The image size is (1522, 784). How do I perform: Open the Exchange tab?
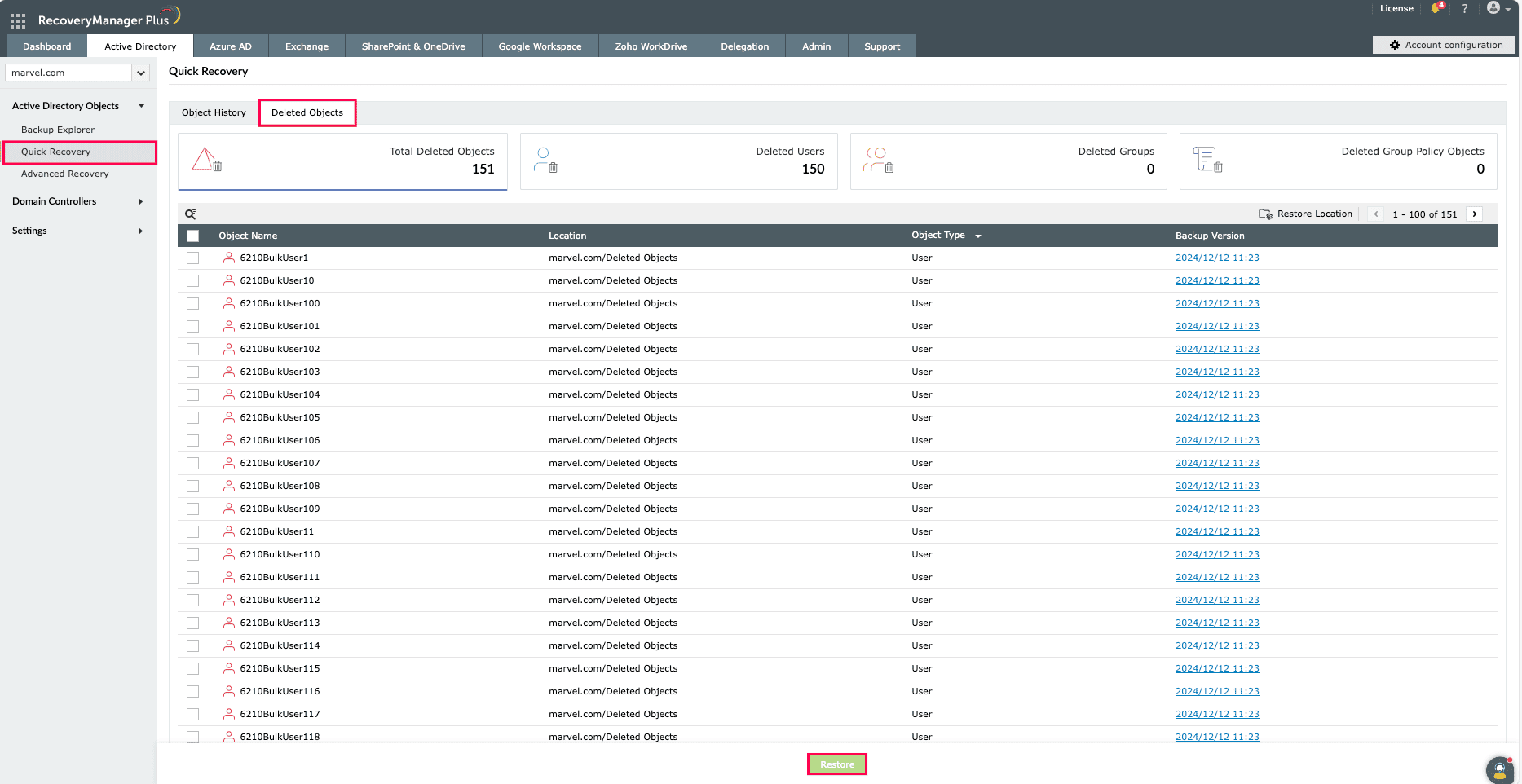[307, 46]
